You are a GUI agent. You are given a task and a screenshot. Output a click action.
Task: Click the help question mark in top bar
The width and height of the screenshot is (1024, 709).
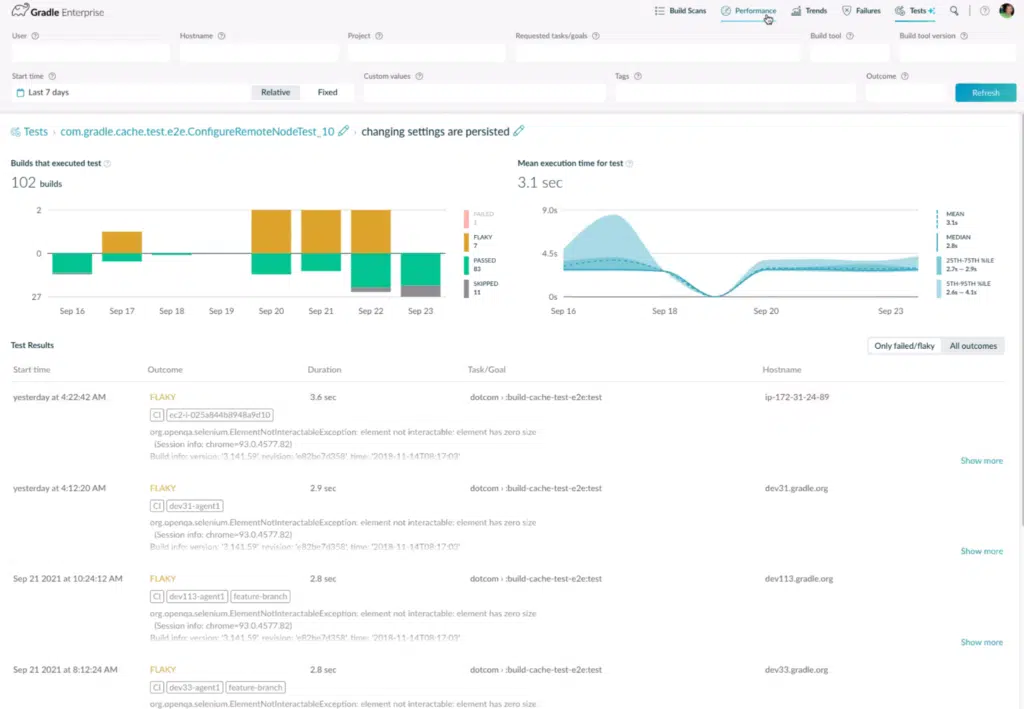click(984, 11)
